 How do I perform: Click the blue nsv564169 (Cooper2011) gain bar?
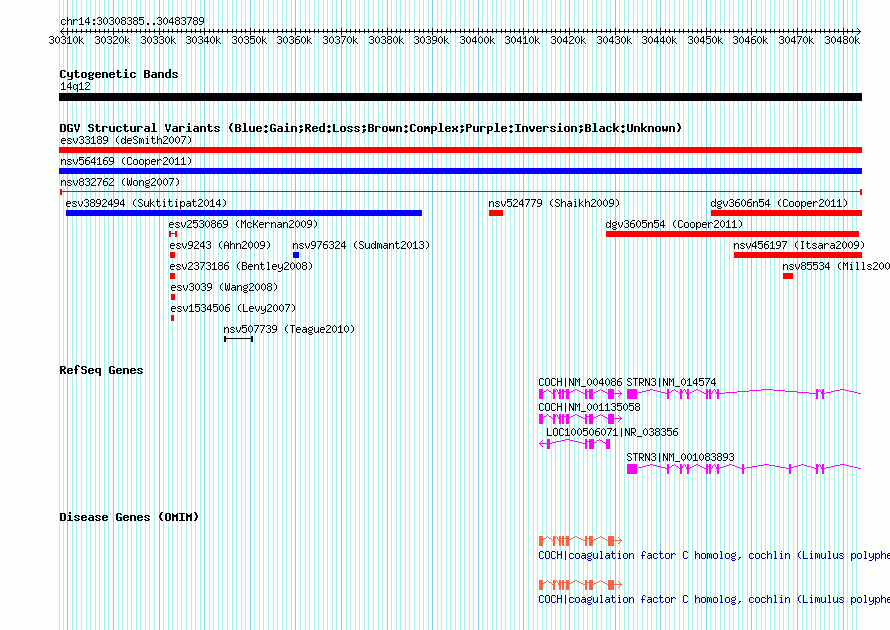[460, 171]
